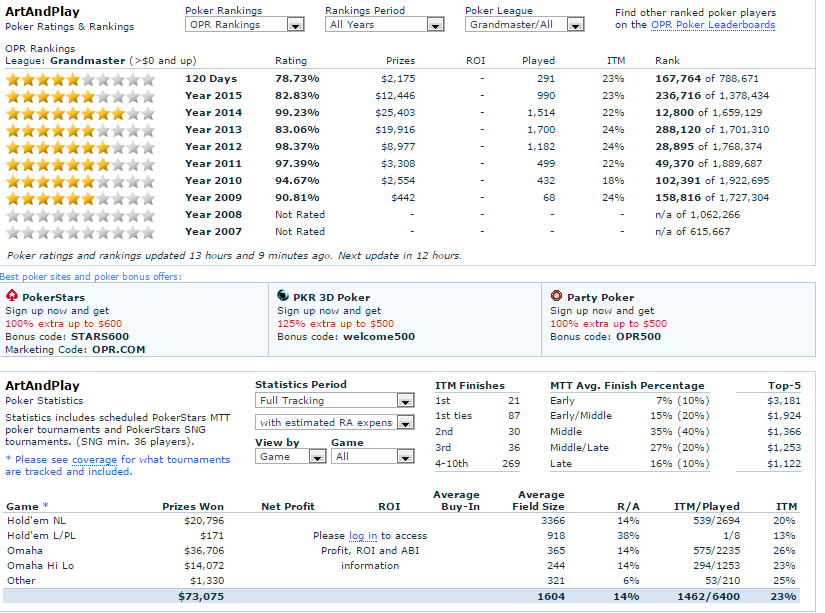This screenshot has height=613, width=825.
Task: Click bonus code welcome500
Action: (379, 337)
